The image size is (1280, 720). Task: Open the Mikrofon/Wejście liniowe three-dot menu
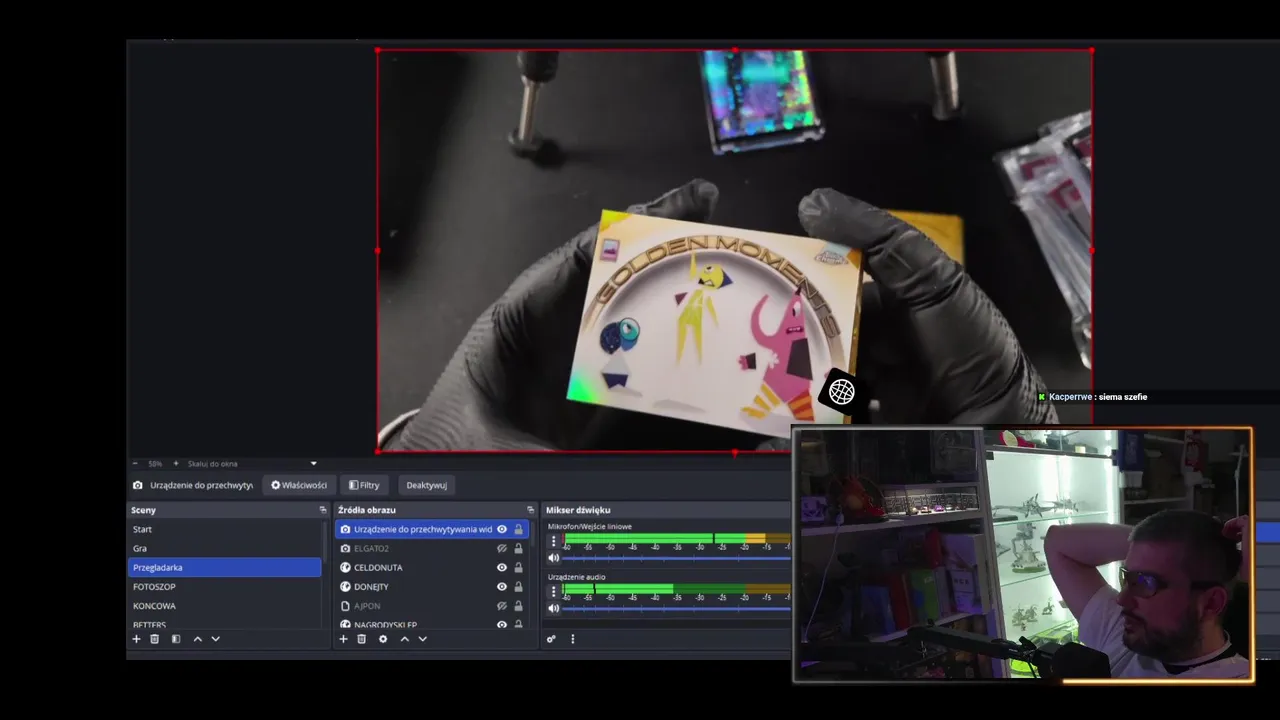553,541
